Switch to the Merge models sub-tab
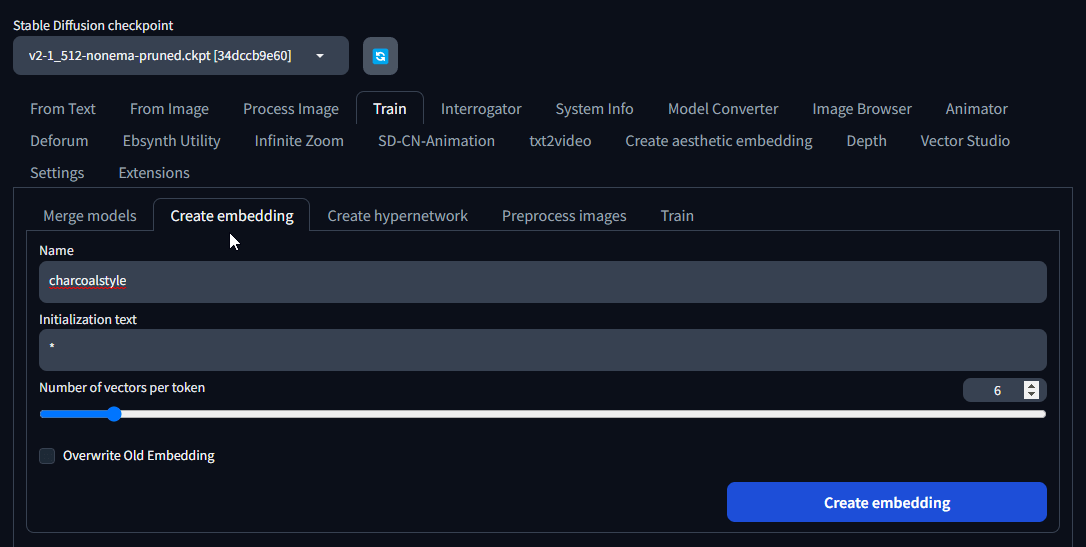 [x=90, y=216]
